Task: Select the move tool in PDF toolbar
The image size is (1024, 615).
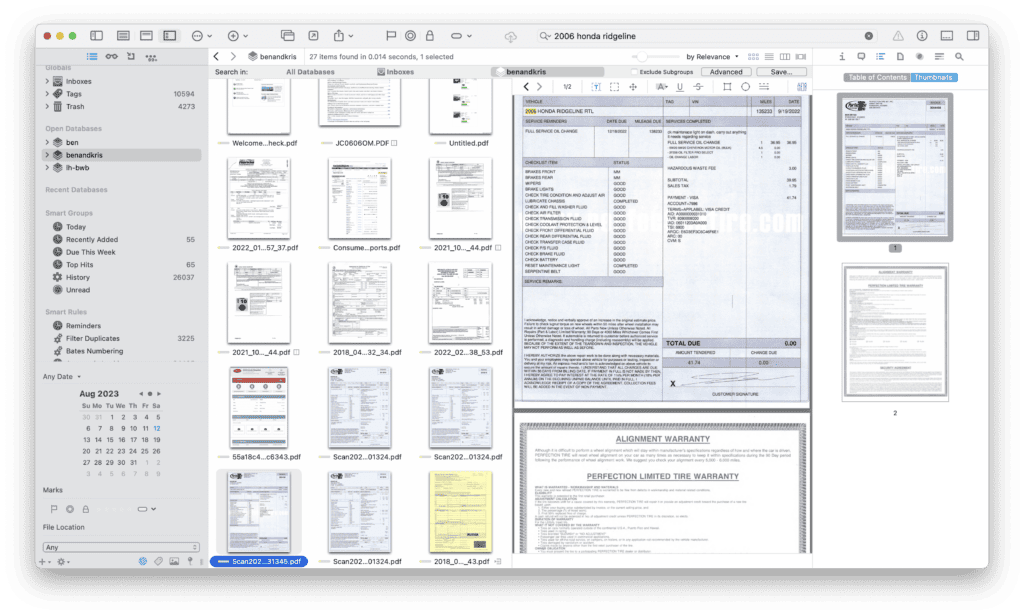Action: coord(633,86)
